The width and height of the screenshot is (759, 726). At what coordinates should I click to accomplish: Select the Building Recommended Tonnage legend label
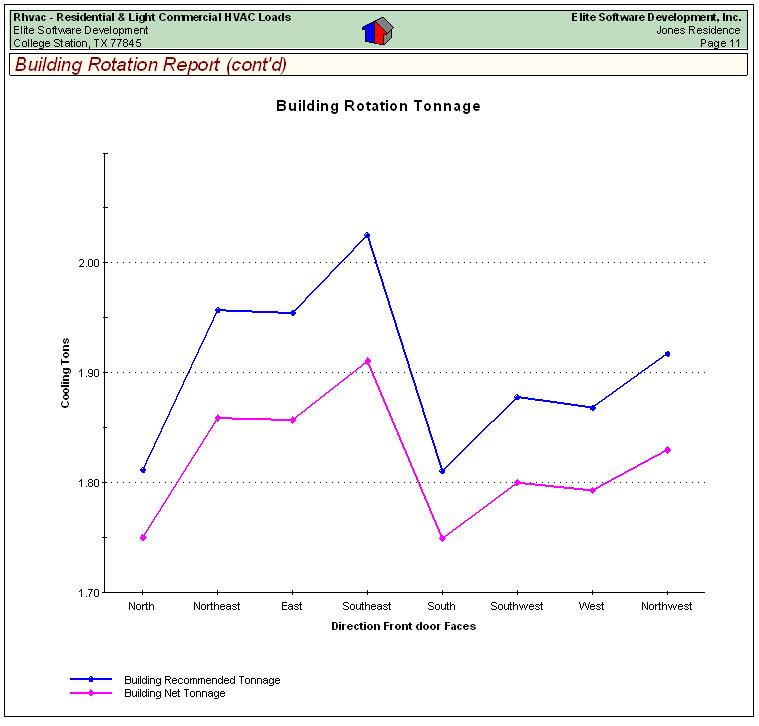tap(201, 680)
